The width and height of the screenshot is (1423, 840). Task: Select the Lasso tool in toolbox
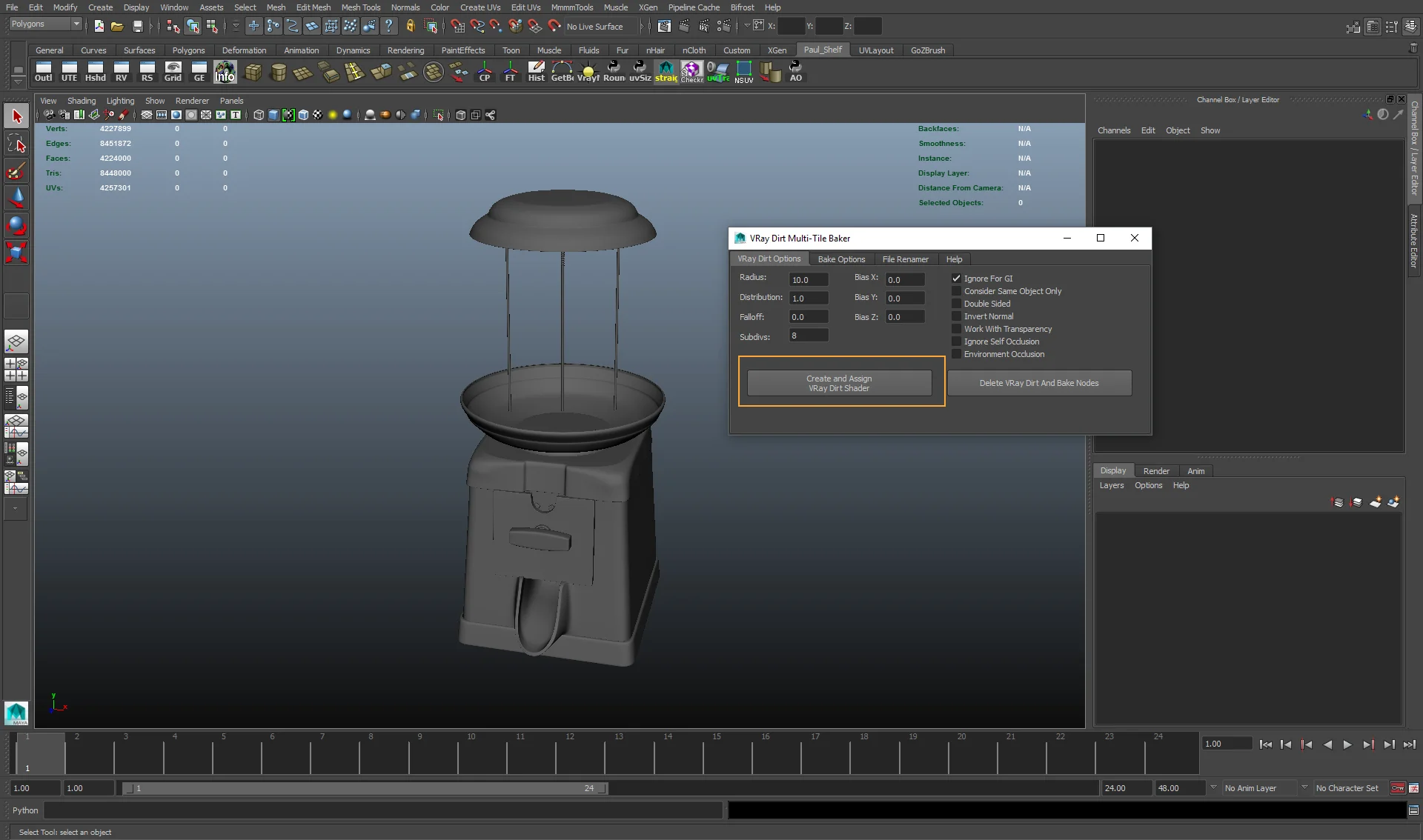point(16,144)
